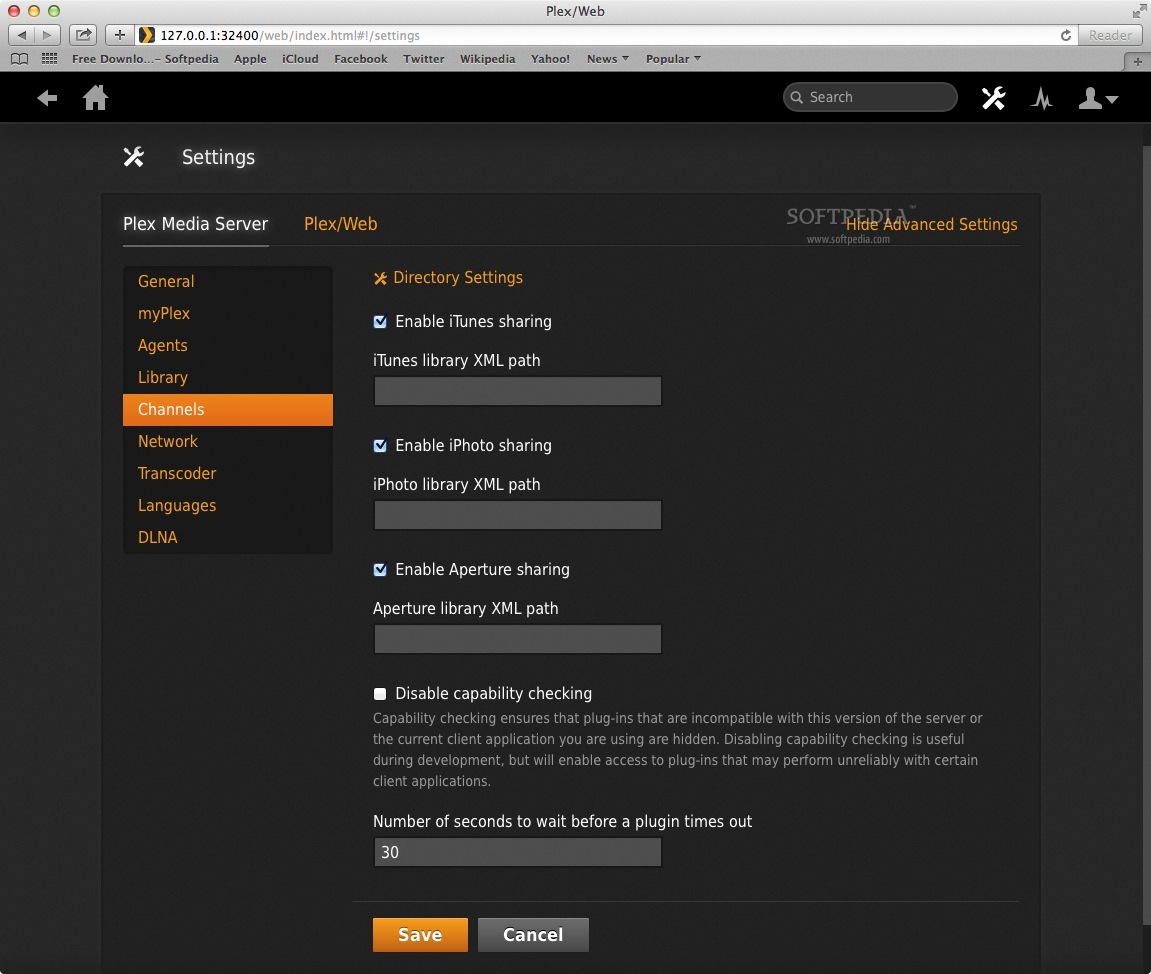Image resolution: width=1151 pixels, height=974 pixels.
Task: Select Transcoder in the settings sidebar
Action: click(228, 473)
